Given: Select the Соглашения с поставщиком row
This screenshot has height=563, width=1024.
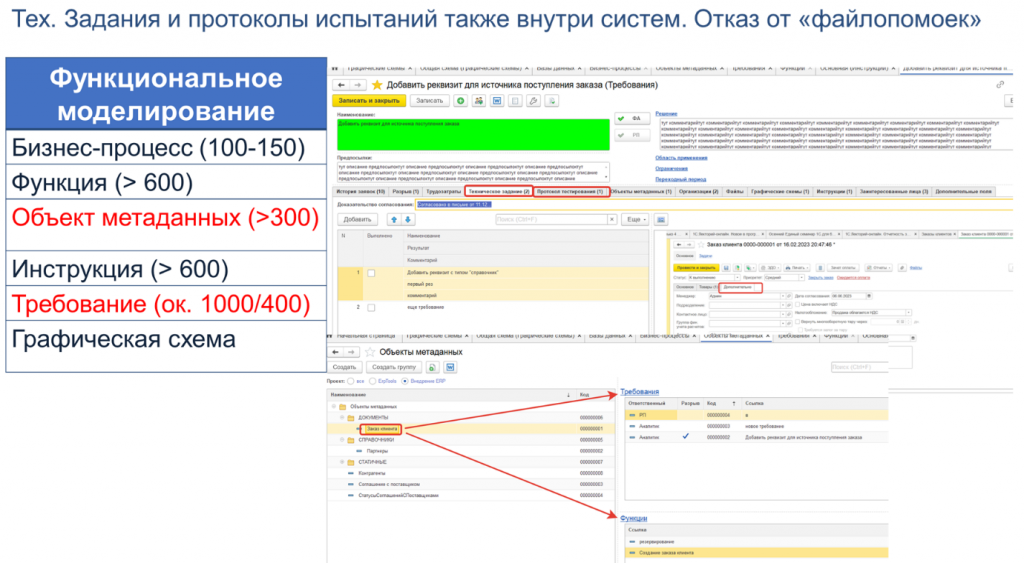Looking at the screenshot, I should pyautogui.click(x=473, y=485).
